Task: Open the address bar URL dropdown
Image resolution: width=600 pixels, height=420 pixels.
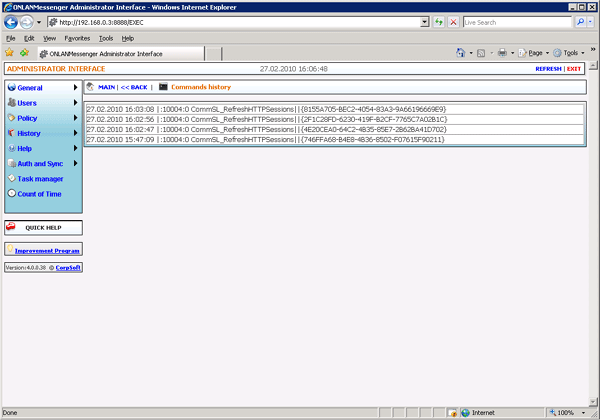Action: click(425, 22)
